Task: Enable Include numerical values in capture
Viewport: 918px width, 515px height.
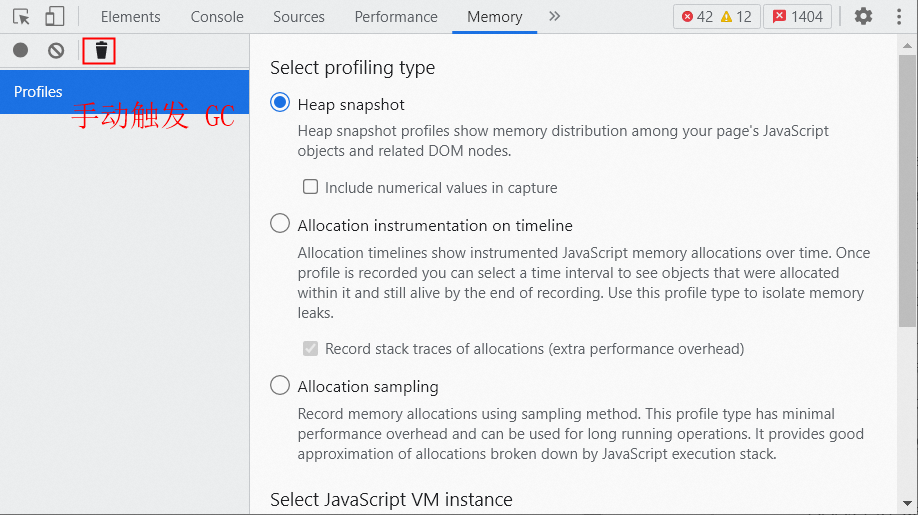Action: pos(310,187)
